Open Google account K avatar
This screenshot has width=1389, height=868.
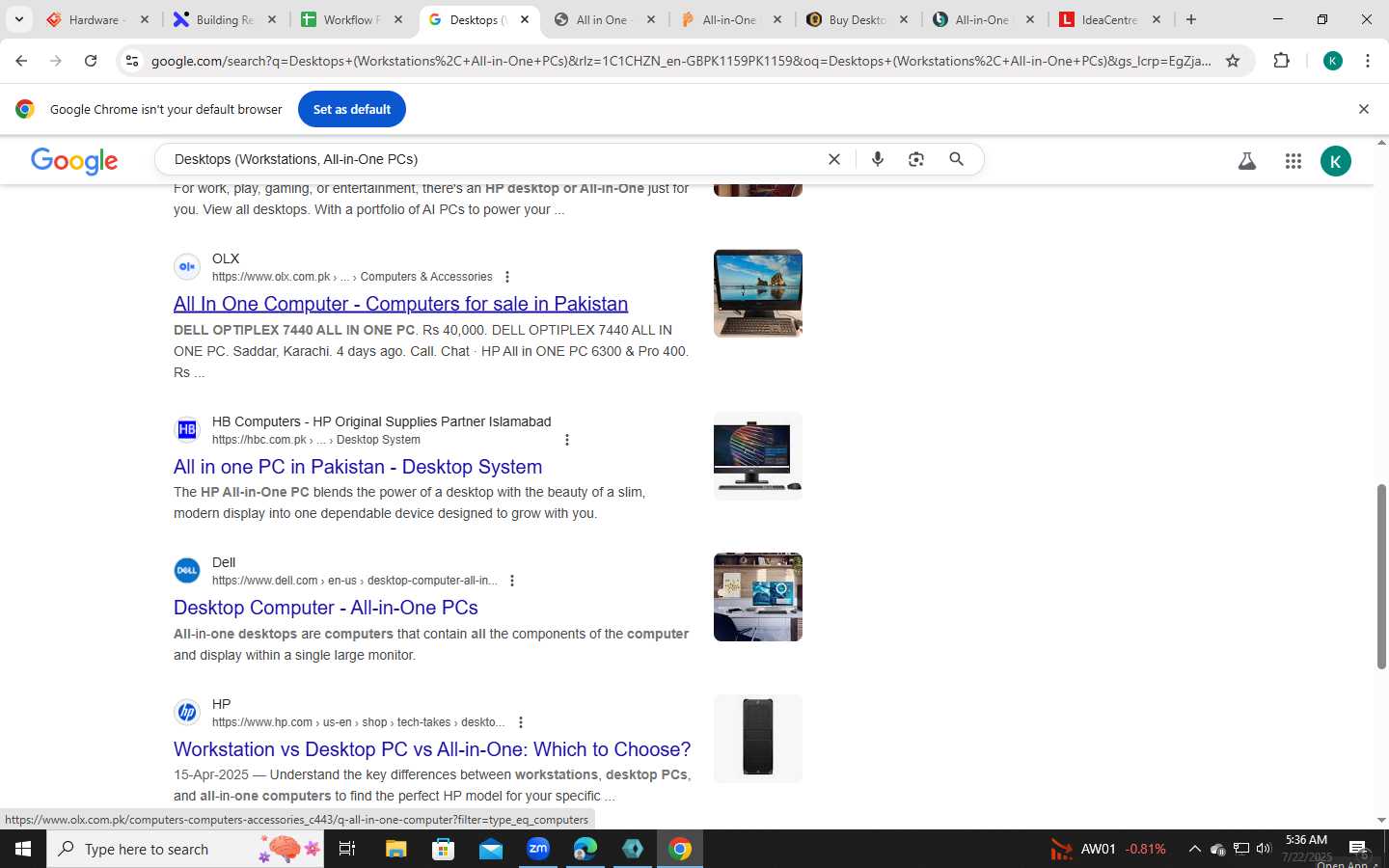pos(1336,161)
